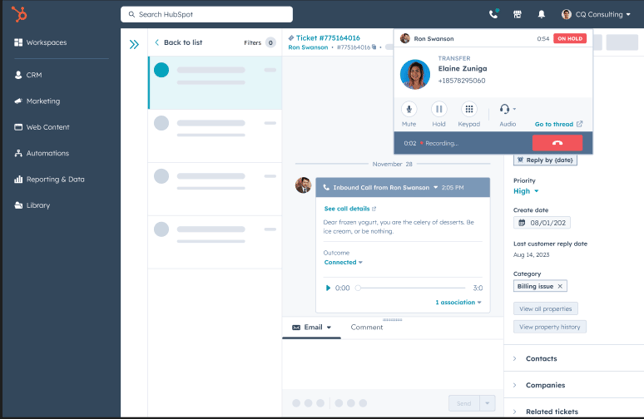
Task: Click View all properties button
Action: (x=545, y=309)
